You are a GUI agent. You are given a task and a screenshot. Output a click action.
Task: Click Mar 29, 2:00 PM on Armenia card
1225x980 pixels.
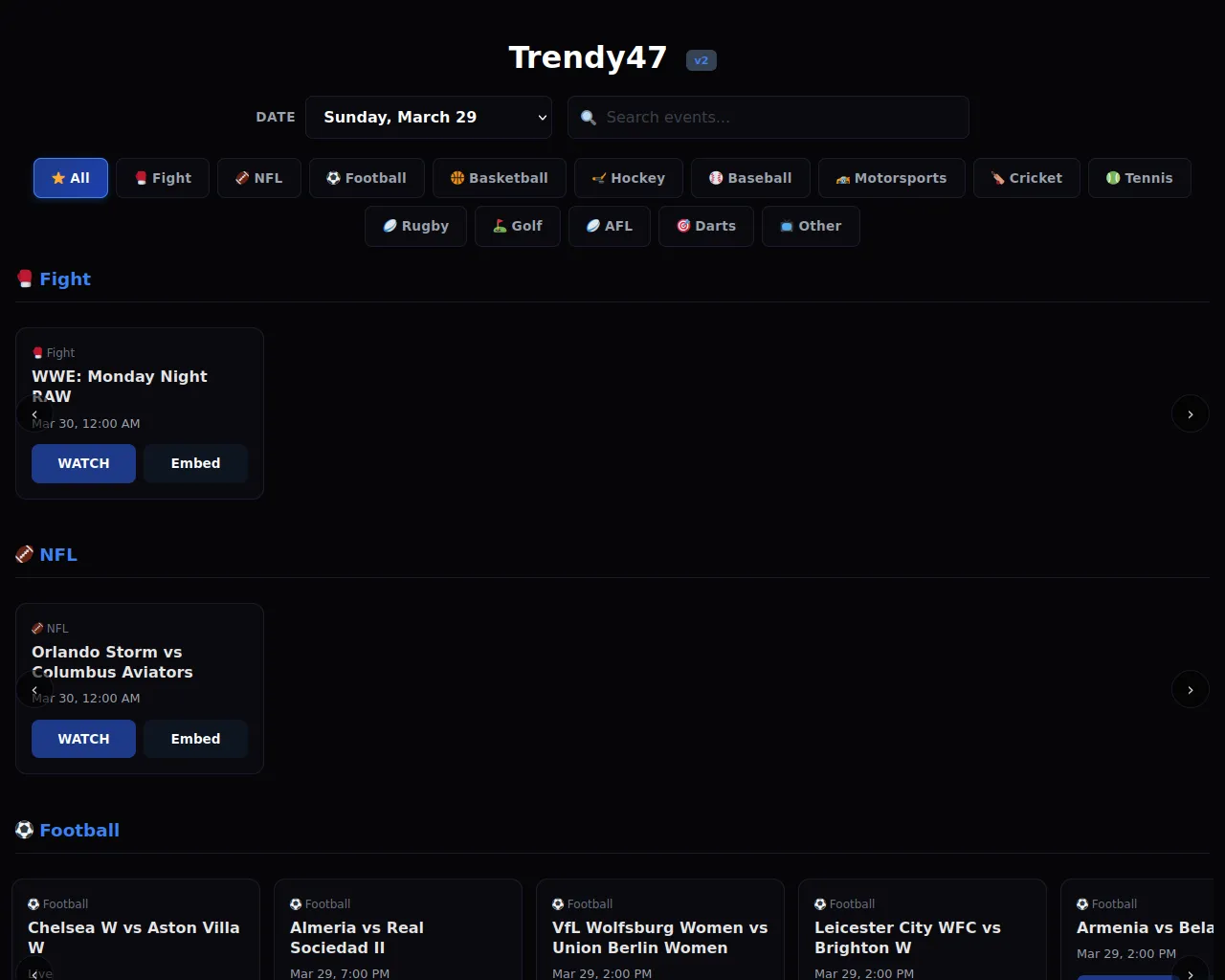(1126, 954)
